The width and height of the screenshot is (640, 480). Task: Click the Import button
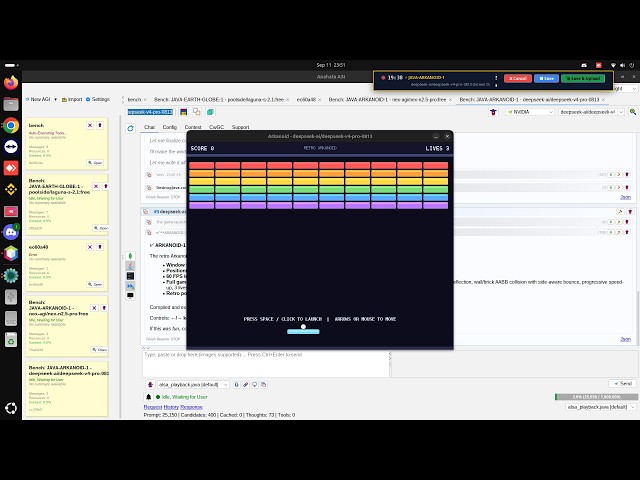click(72, 100)
